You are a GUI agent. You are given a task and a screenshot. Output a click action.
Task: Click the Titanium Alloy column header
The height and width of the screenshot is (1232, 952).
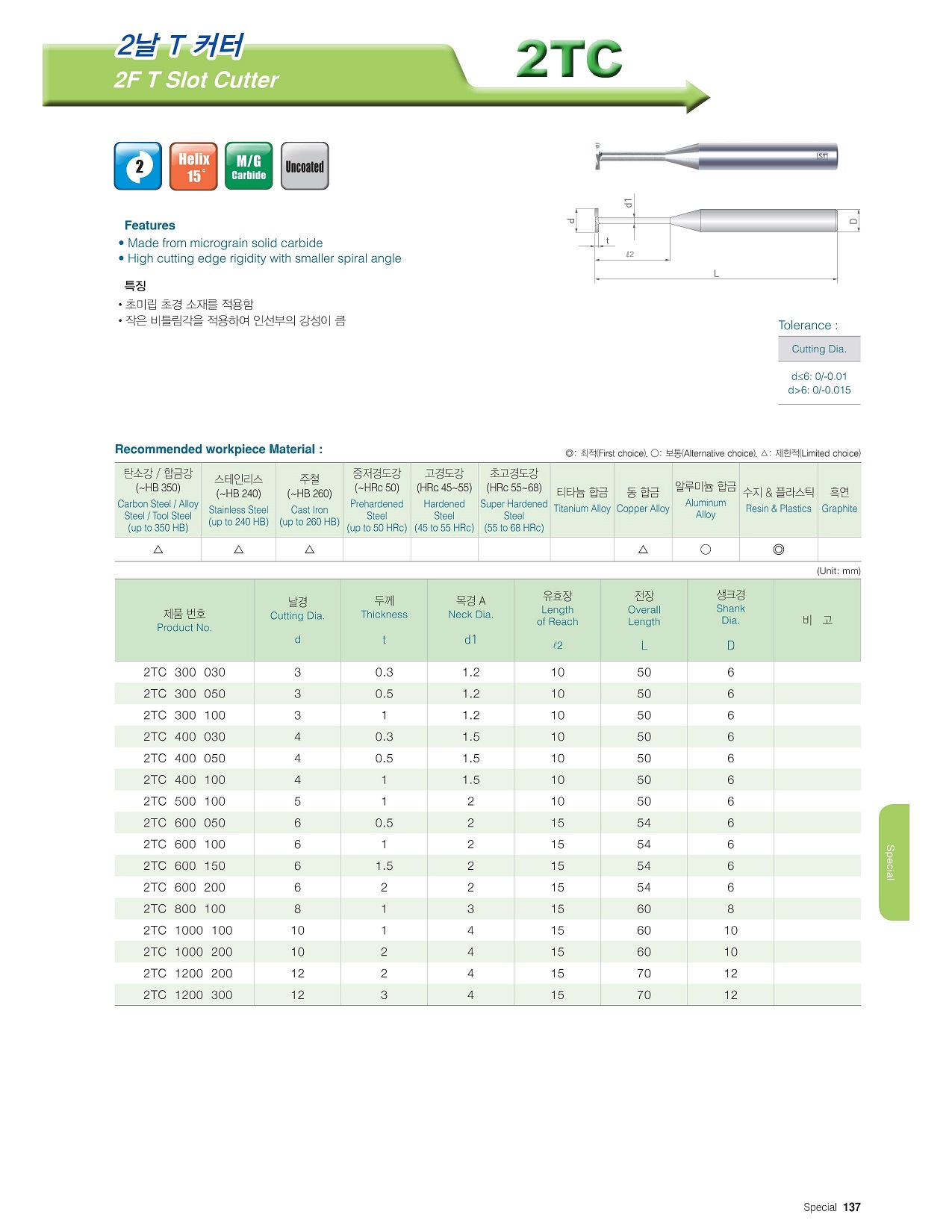pos(582,500)
